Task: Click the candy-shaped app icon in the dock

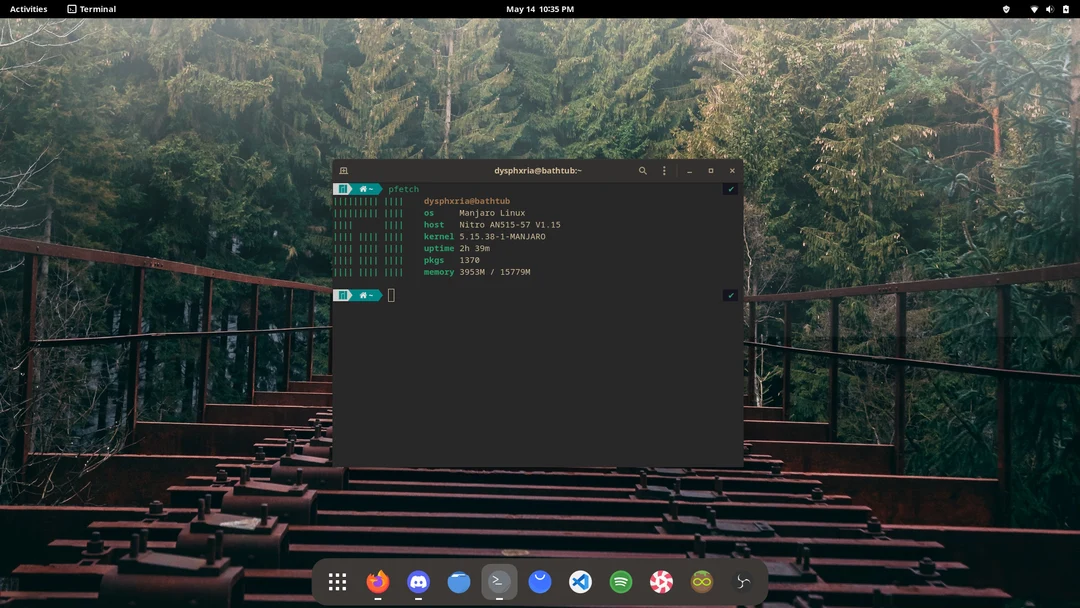Action: click(661, 581)
